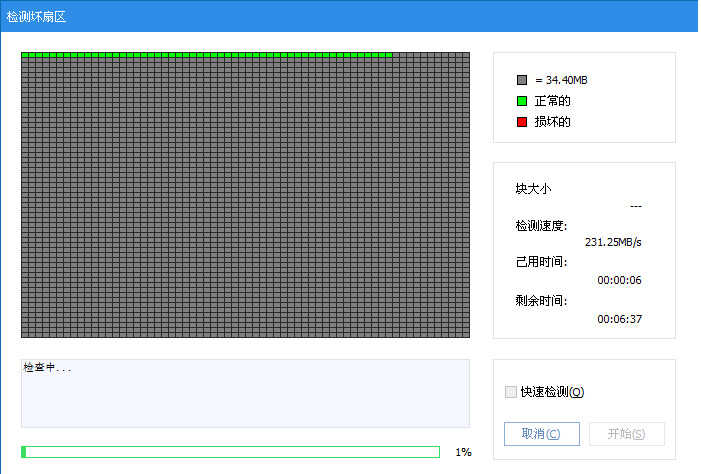Click the = 34.40MB block size text
This screenshot has width=701, height=474.
pos(561,80)
